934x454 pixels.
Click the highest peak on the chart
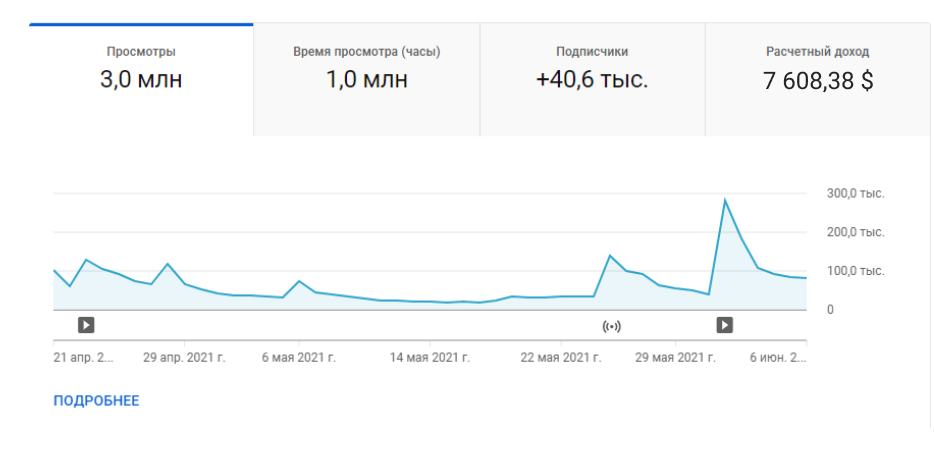pyautogui.click(x=724, y=200)
